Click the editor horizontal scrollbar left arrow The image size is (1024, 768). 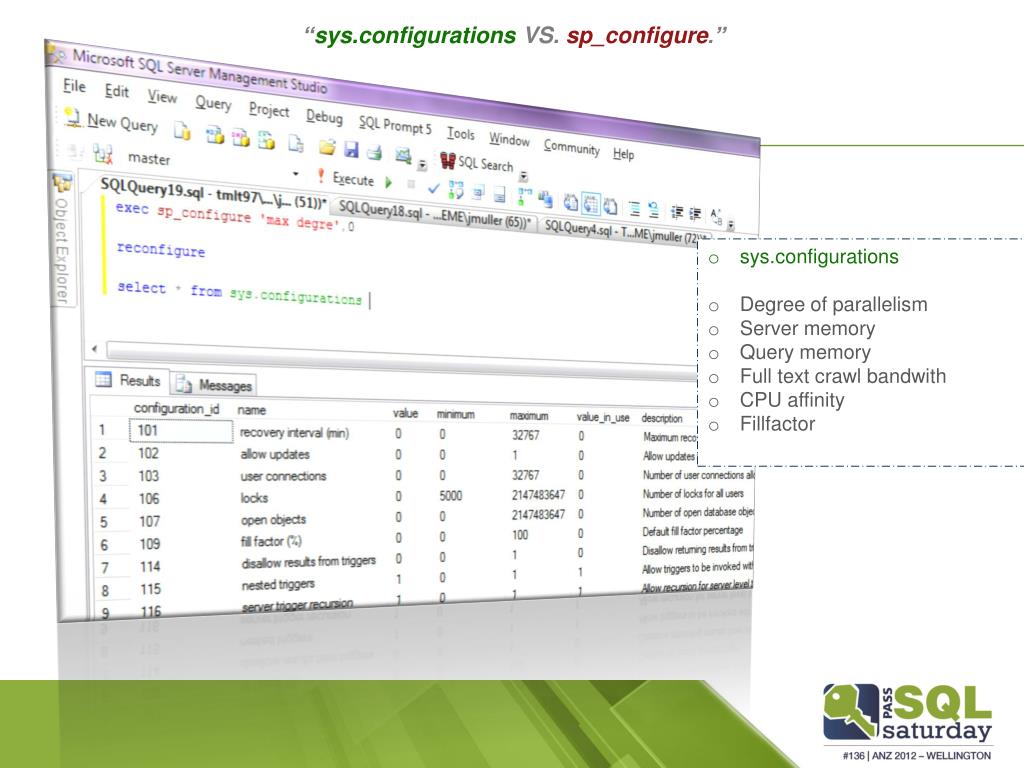pyautogui.click(x=95, y=349)
